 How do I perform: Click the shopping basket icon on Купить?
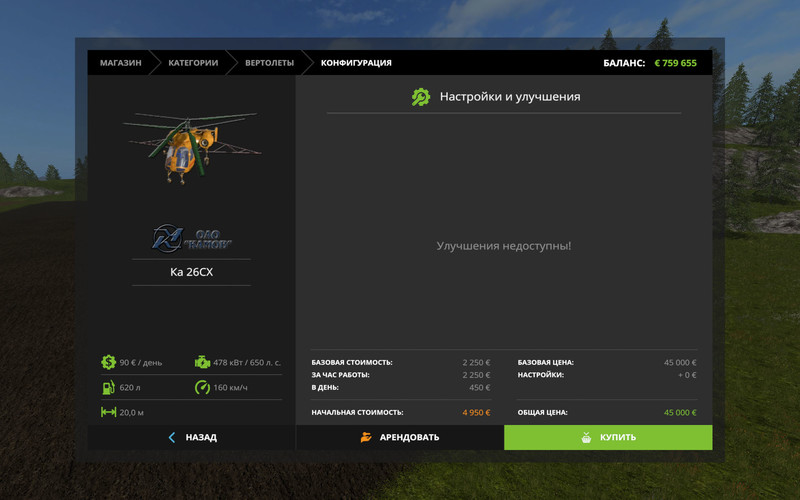pos(586,437)
